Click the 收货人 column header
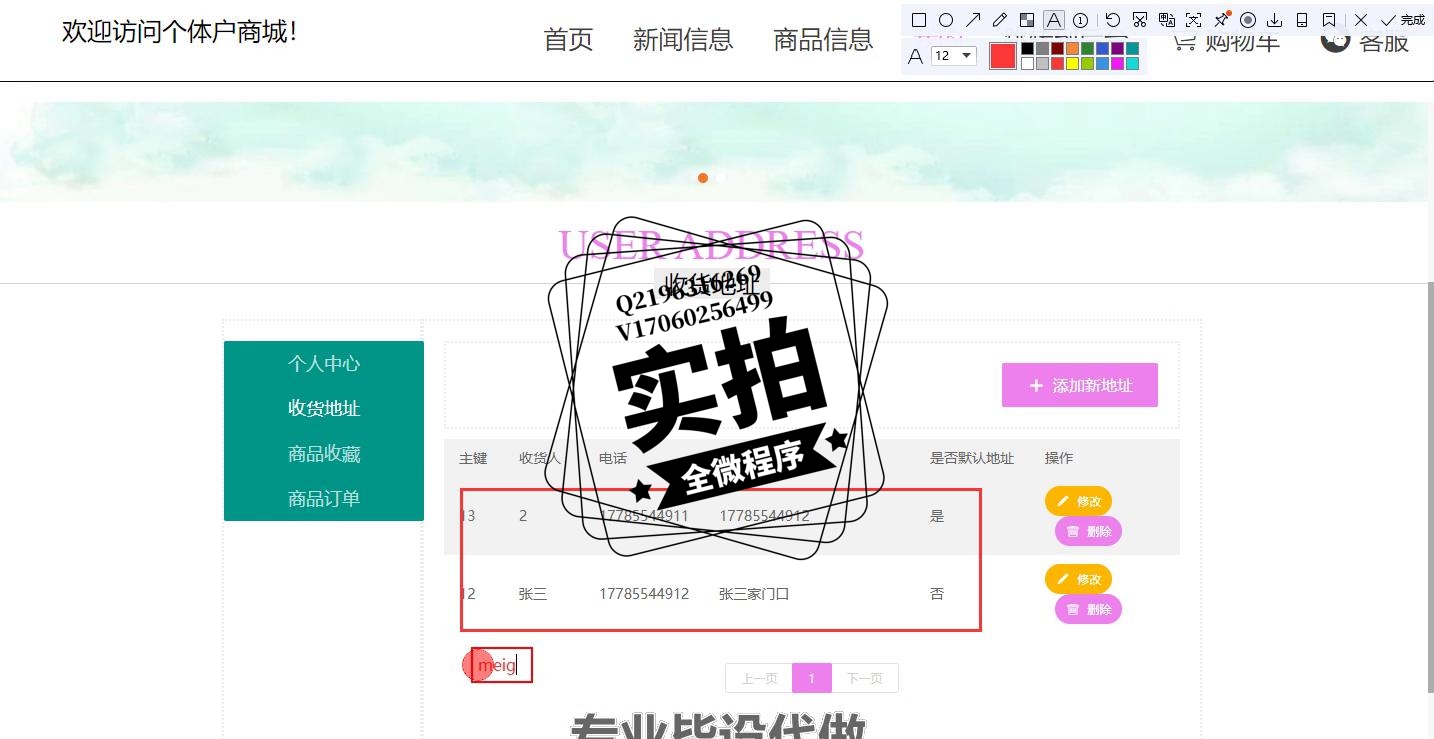1434x739 pixels. 539,458
